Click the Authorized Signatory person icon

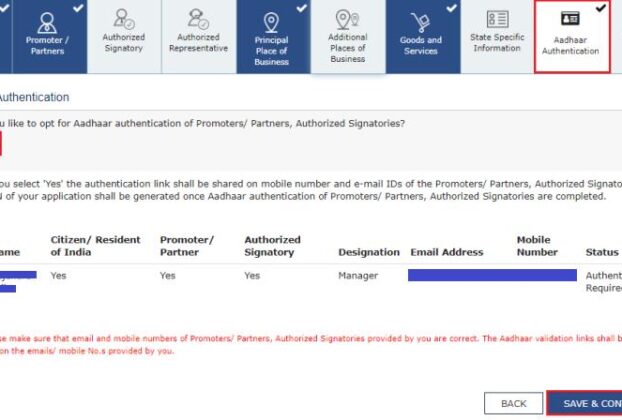click(123, 17)
